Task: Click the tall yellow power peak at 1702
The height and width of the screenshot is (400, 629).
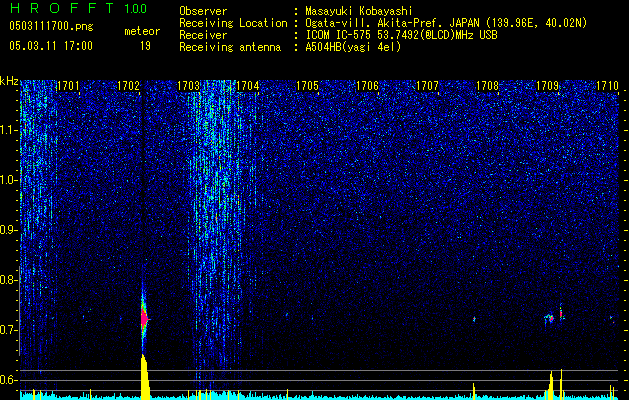Action: pyautogui.click(x=145, y=377)
